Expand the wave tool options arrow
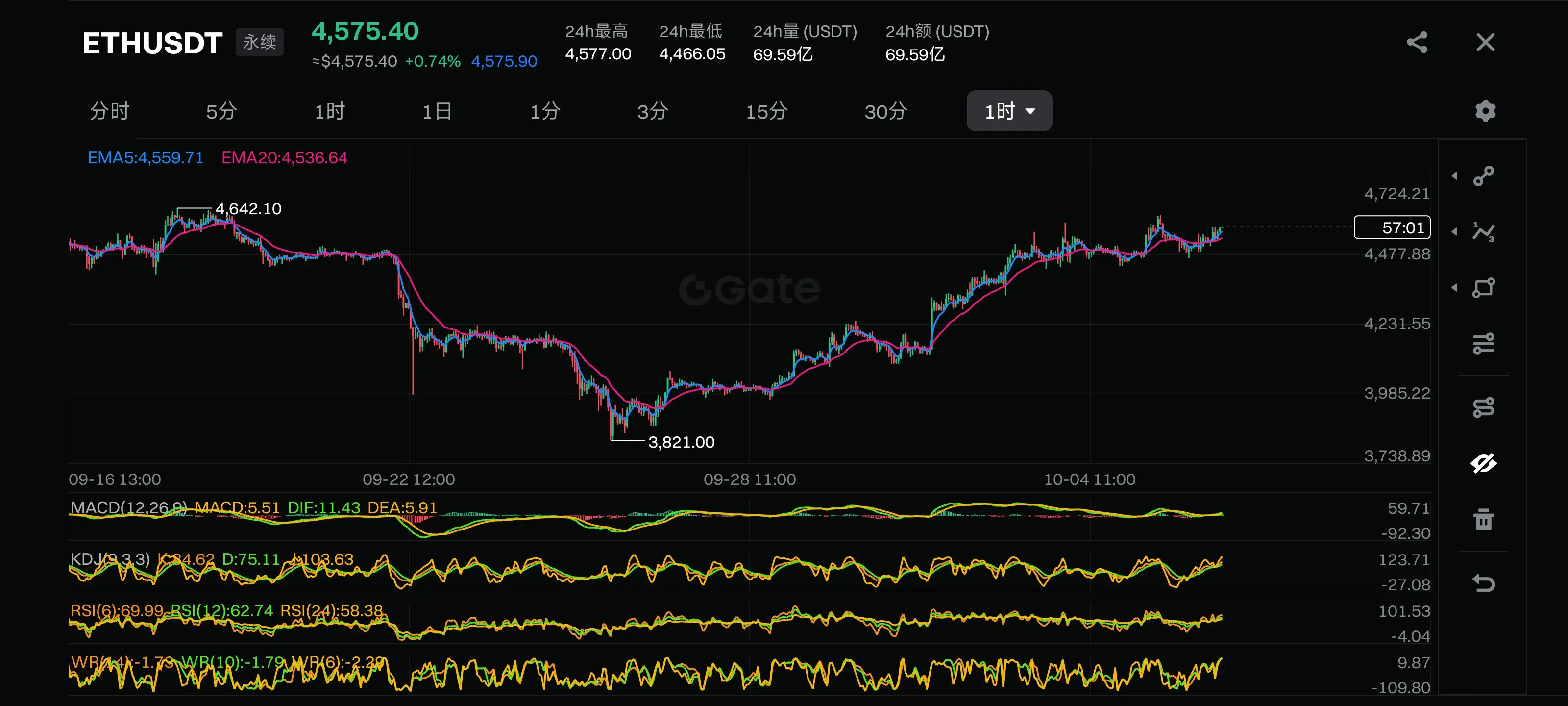Screen dimensions: 1568x706 click(x=1454, y=231)
